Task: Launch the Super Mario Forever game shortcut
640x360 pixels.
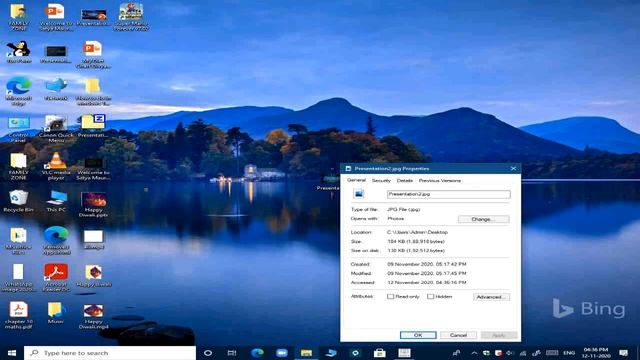Action: coord(131,17)
